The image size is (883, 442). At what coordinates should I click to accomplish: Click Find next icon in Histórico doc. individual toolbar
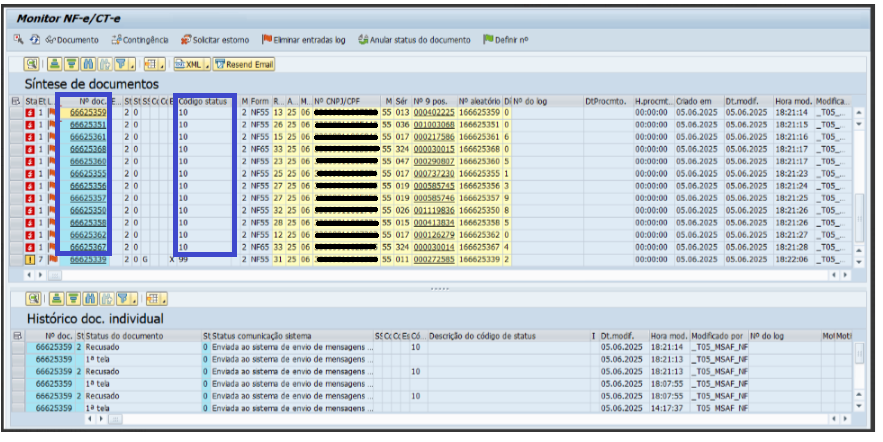click(x=106, y=298)
